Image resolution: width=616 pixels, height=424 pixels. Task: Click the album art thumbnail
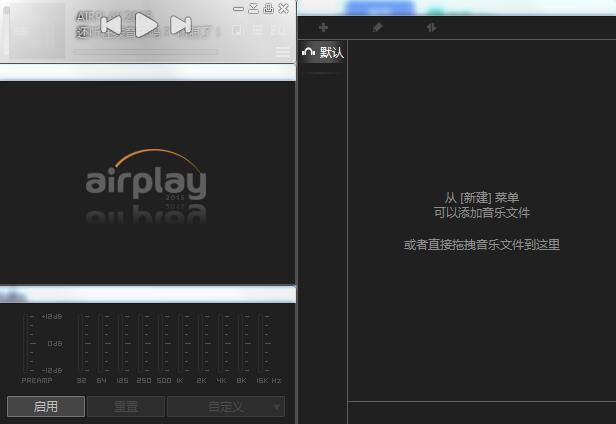click(35, 30)
